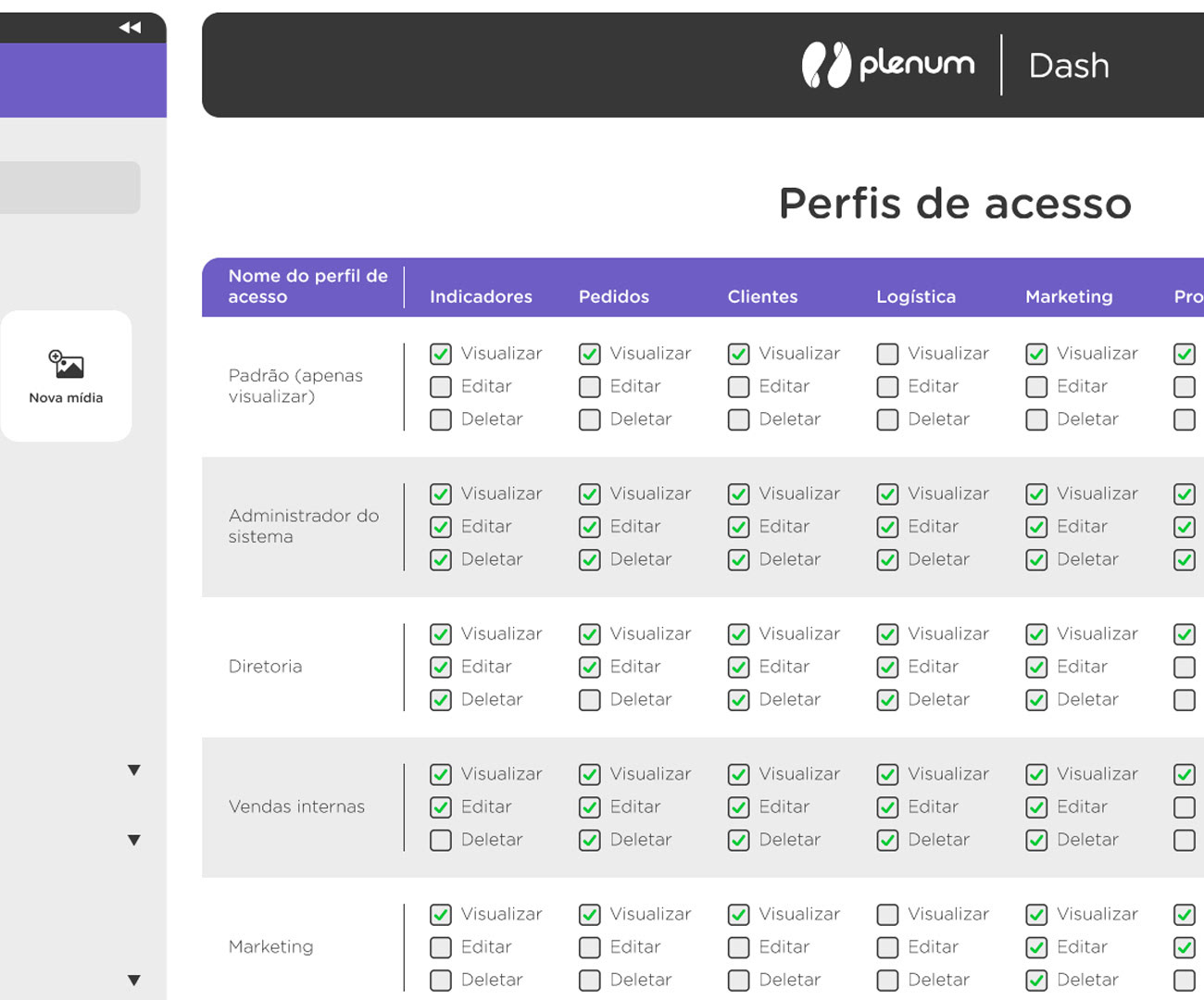
Task: Click the gray input field in the sidebar
Action: point(69,188)
